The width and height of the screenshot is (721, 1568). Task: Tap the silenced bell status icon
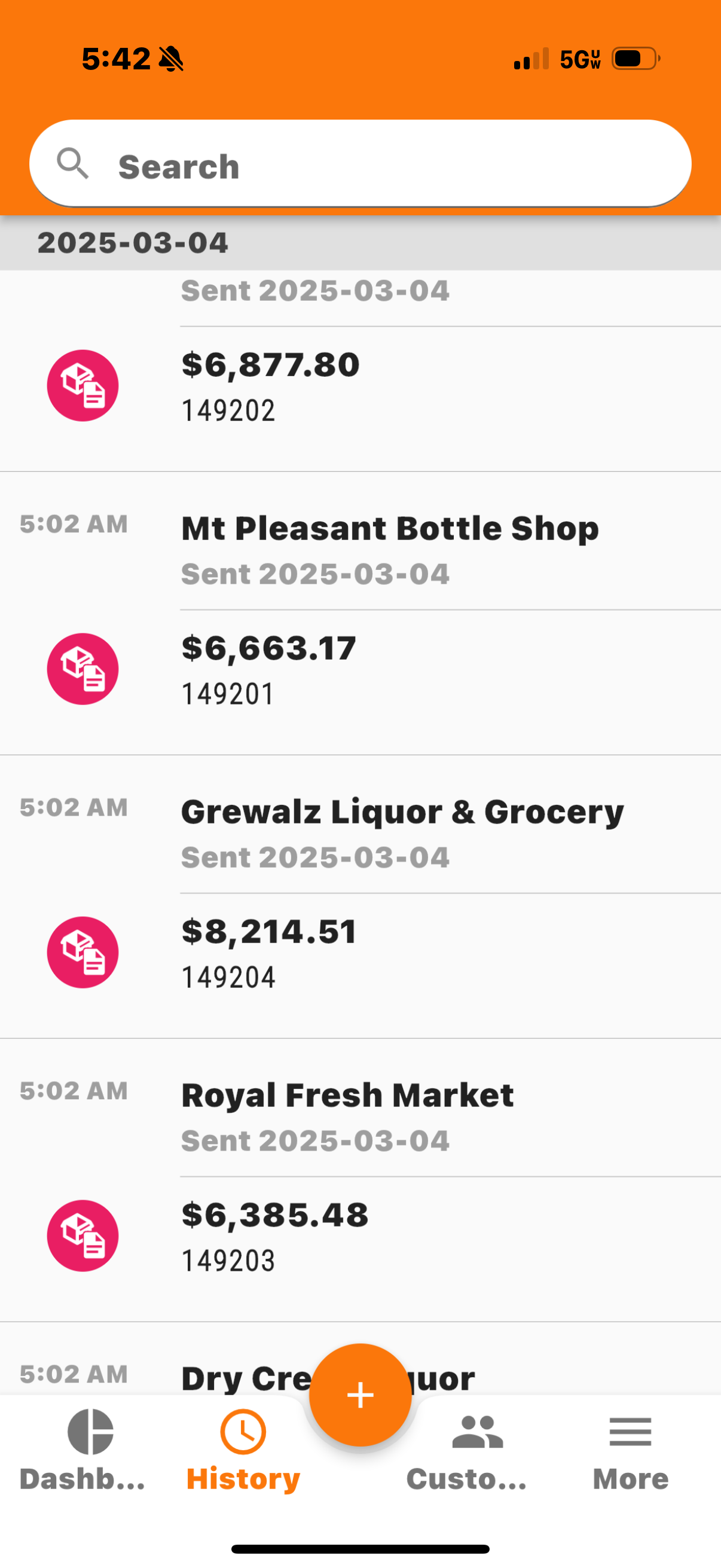(x=171, y=59)
